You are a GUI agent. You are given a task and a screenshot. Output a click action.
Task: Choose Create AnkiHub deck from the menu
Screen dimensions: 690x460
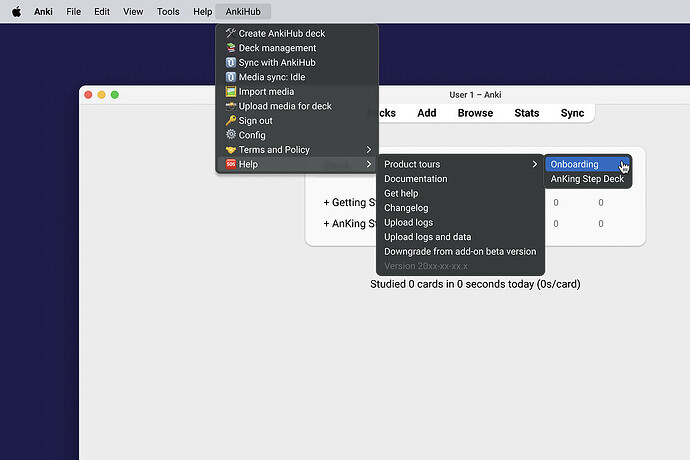pyautogui.click(x=297, y=33)
